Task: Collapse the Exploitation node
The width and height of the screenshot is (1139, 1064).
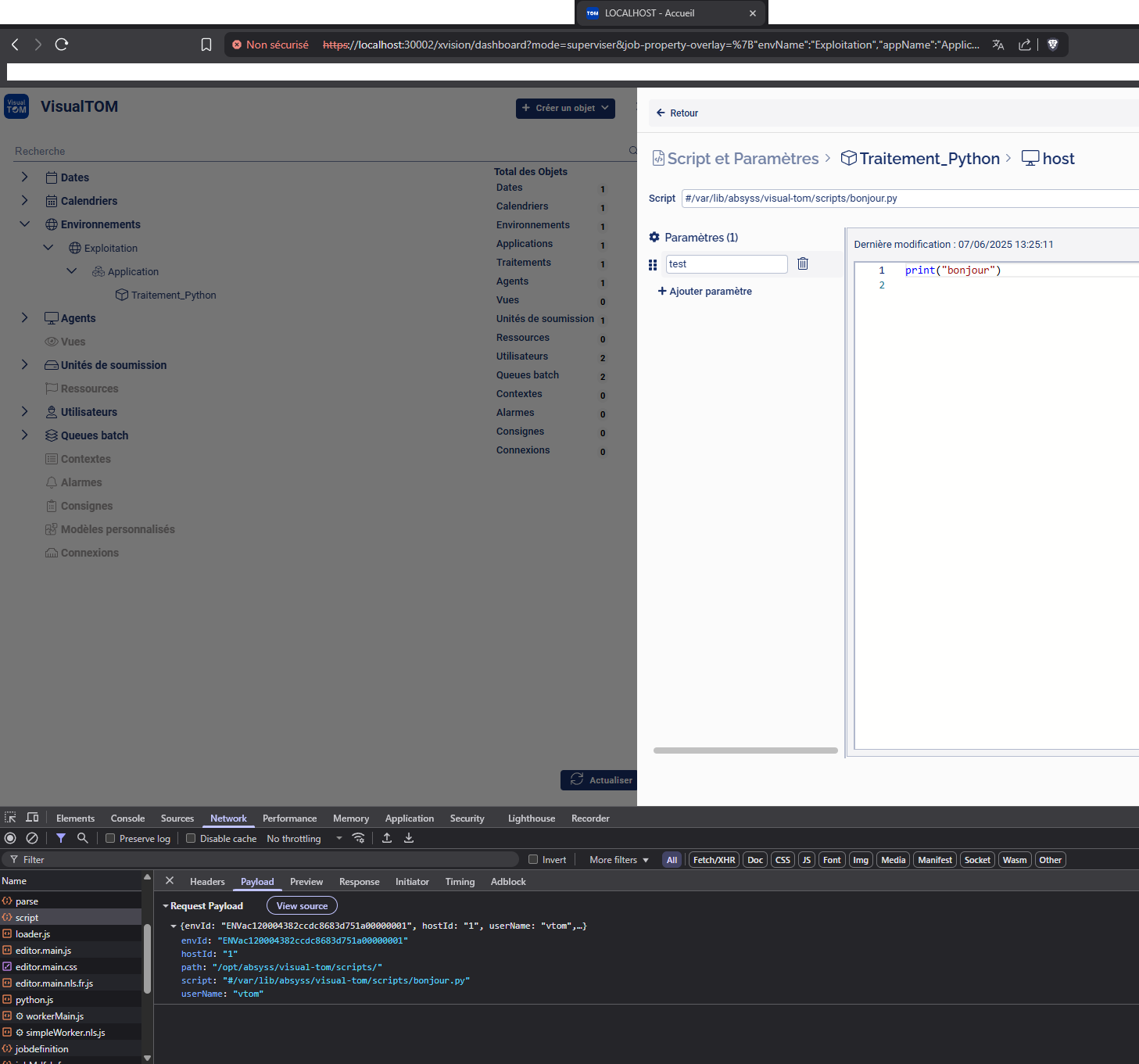Action: (48, 248)
